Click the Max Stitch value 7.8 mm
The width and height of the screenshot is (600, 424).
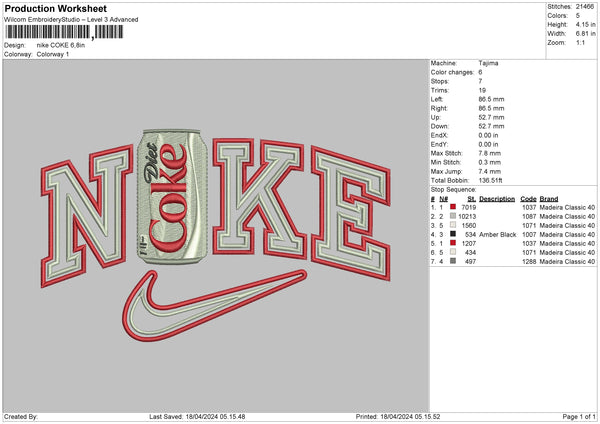pyautogui.click(x=489, y=153)
